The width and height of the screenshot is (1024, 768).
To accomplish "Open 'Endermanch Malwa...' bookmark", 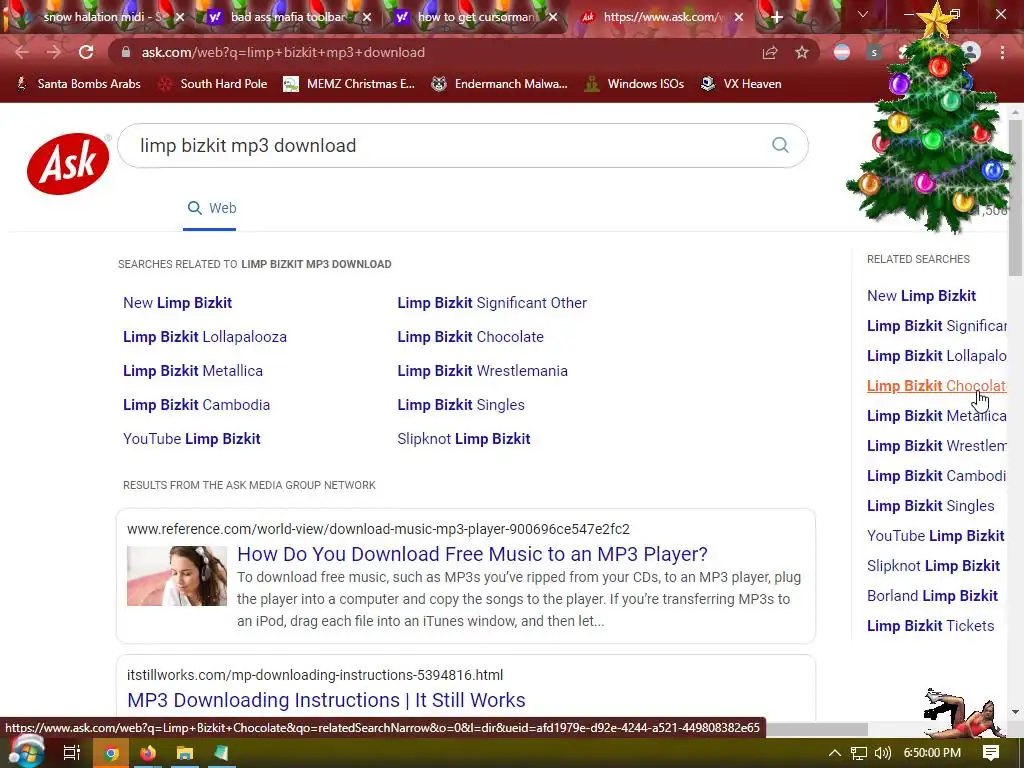I will 500,84.
